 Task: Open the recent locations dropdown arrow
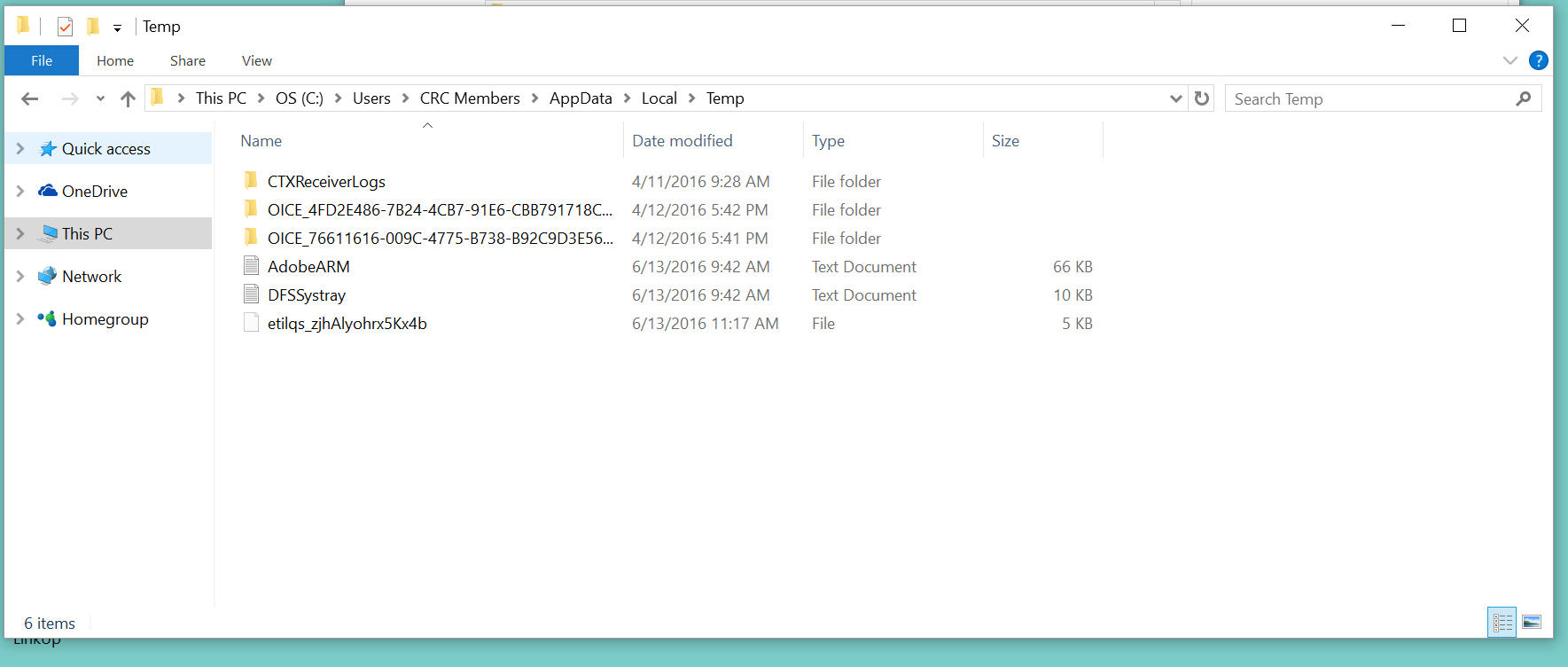click(100, 98)
